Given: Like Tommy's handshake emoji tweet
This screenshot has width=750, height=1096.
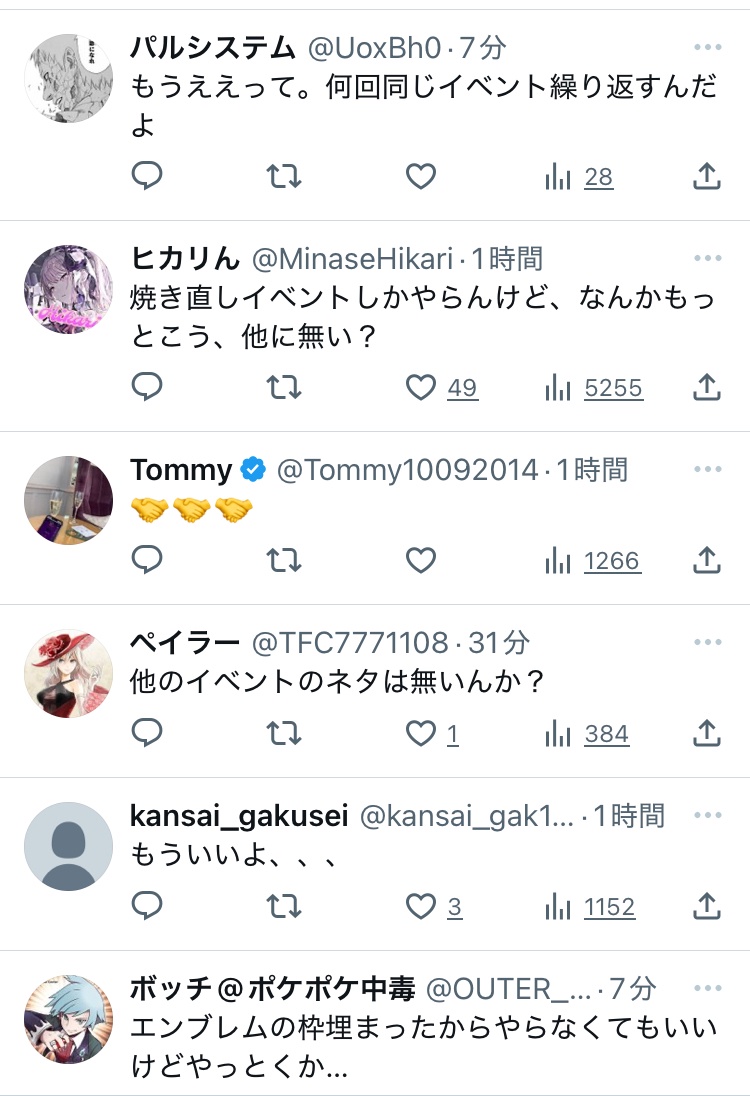Looking at the screenshot, I should [x=421, y=561].
